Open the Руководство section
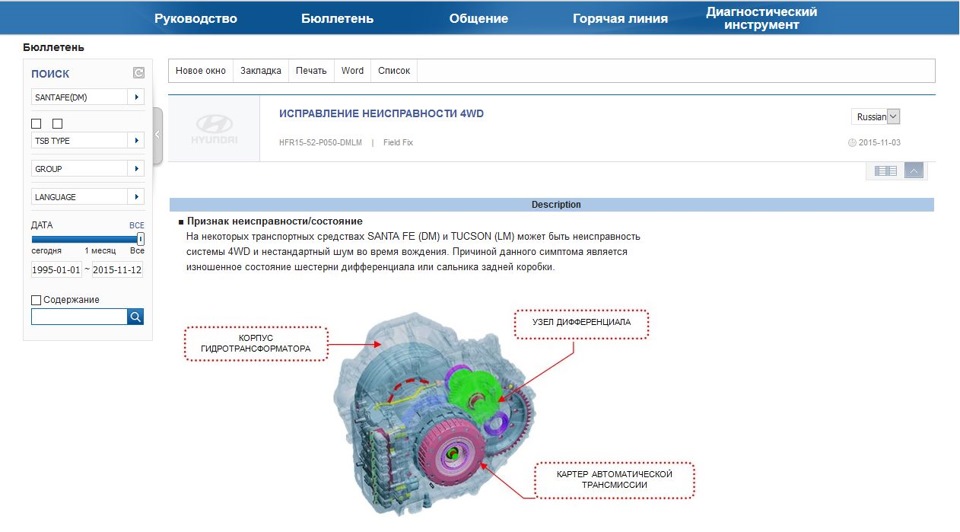This screenshot has height=532, width=960. pos(195,18)
